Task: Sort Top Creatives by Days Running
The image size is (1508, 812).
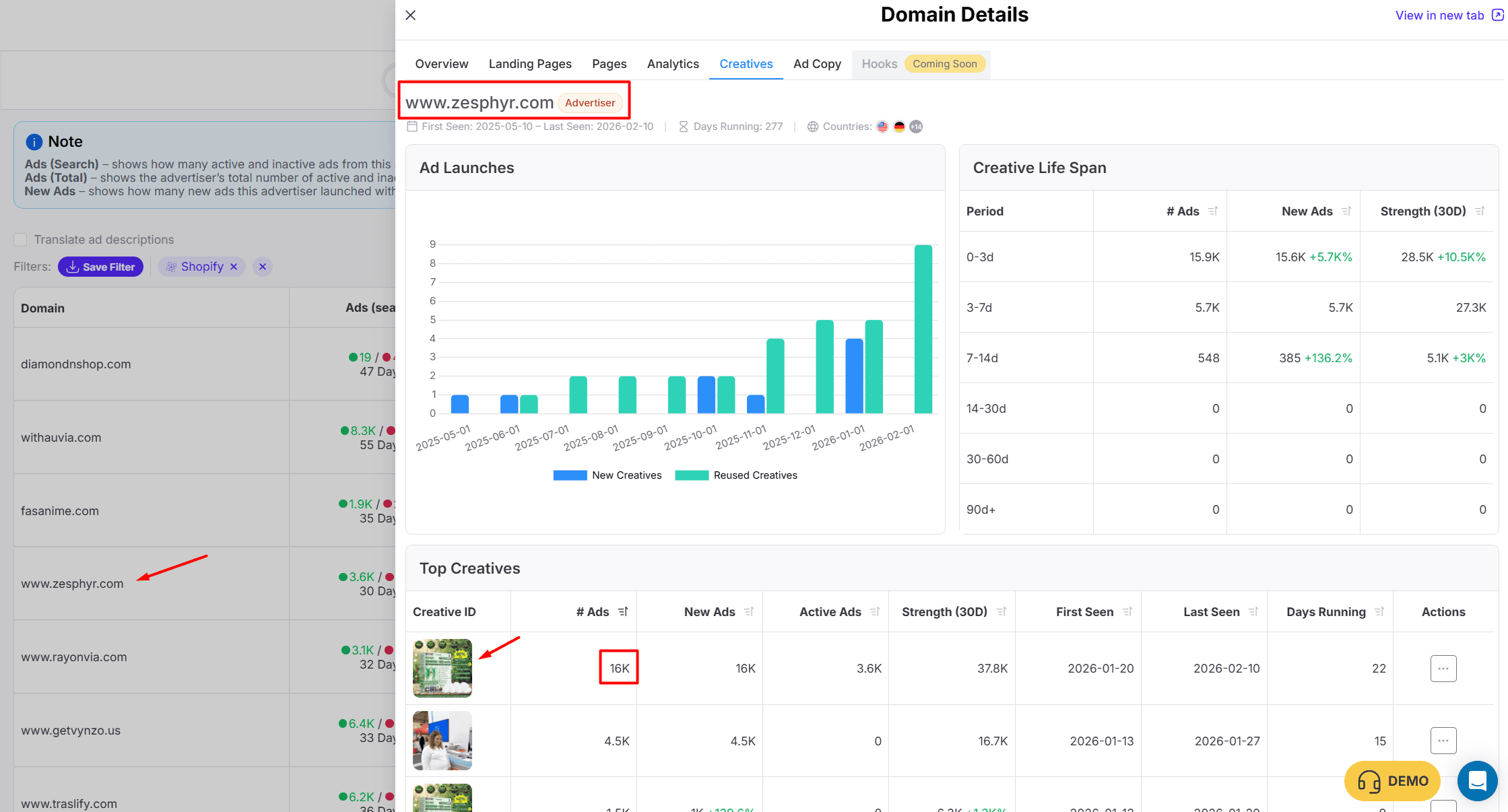Action: point(1379,611)
